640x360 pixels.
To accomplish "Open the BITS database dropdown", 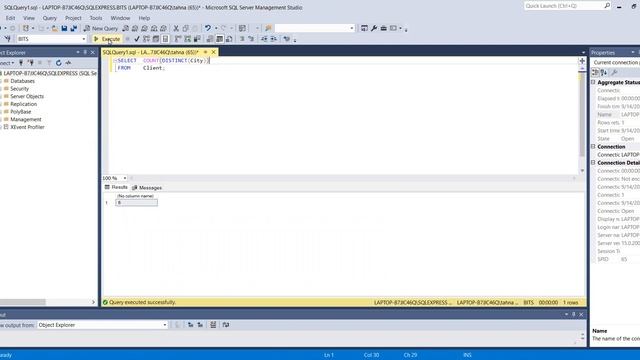I will click(x=84, y=39).
